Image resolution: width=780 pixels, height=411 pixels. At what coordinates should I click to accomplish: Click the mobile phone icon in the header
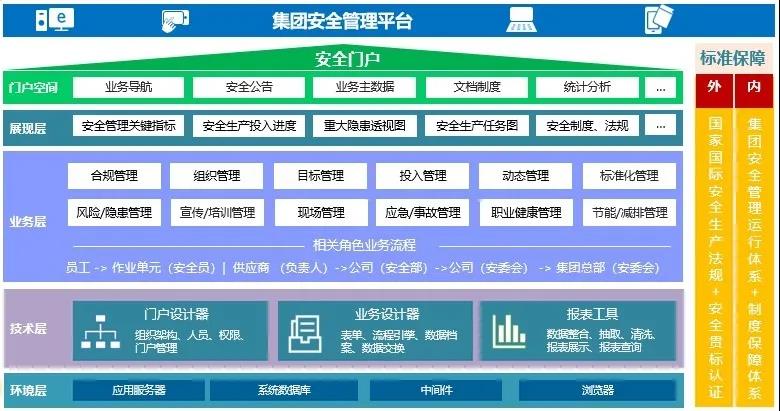[x=659, y=20]
